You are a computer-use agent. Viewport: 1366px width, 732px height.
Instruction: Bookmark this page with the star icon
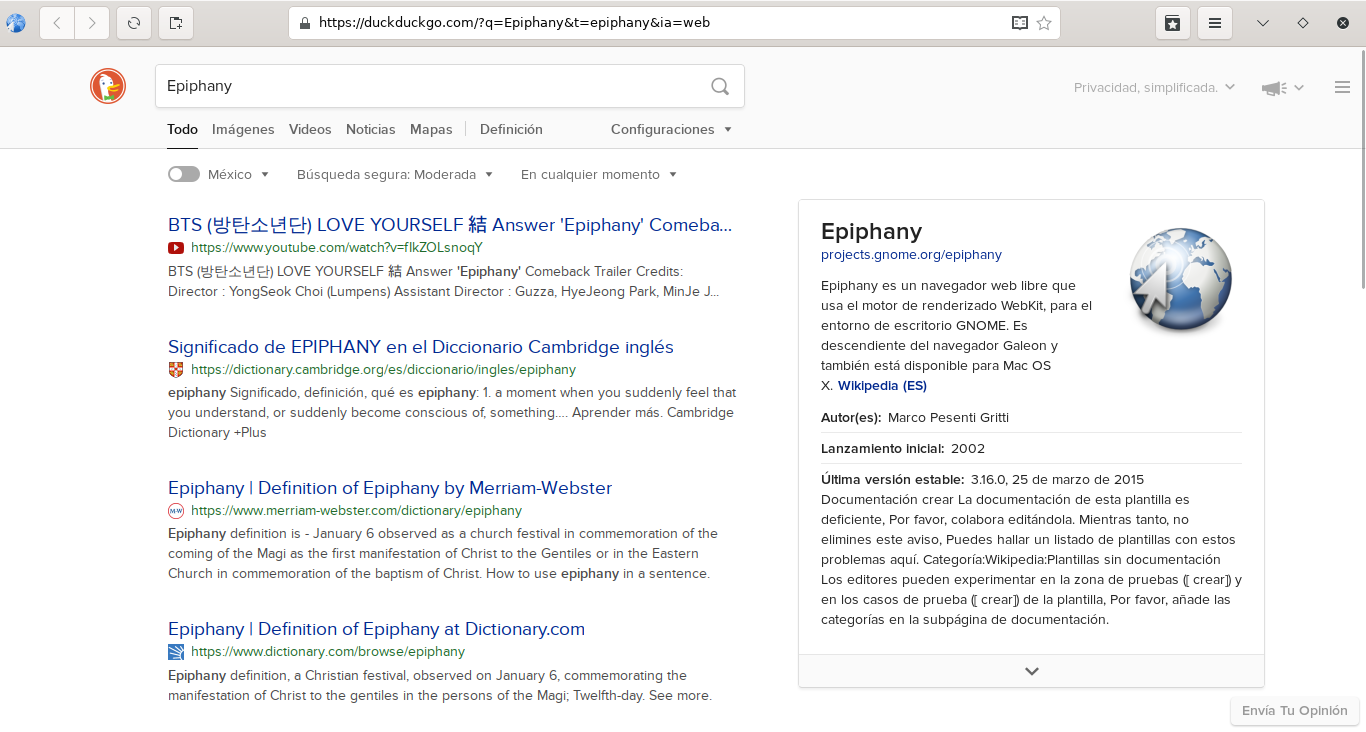[x=1044, y=22]
